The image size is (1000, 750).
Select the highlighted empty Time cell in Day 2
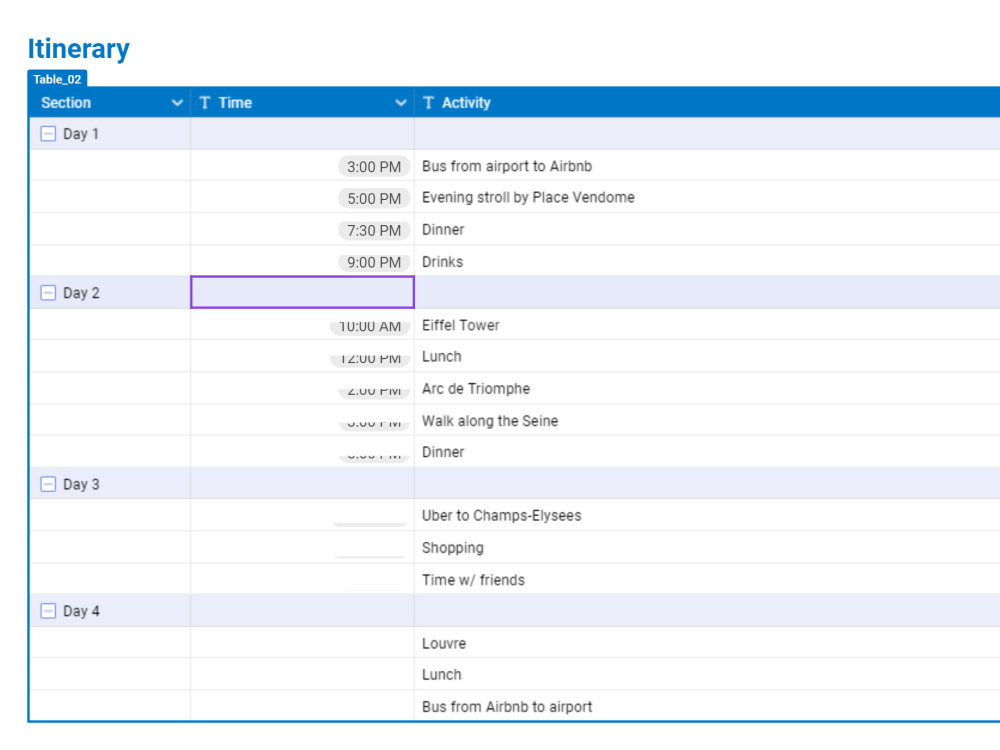click(302, 292)
